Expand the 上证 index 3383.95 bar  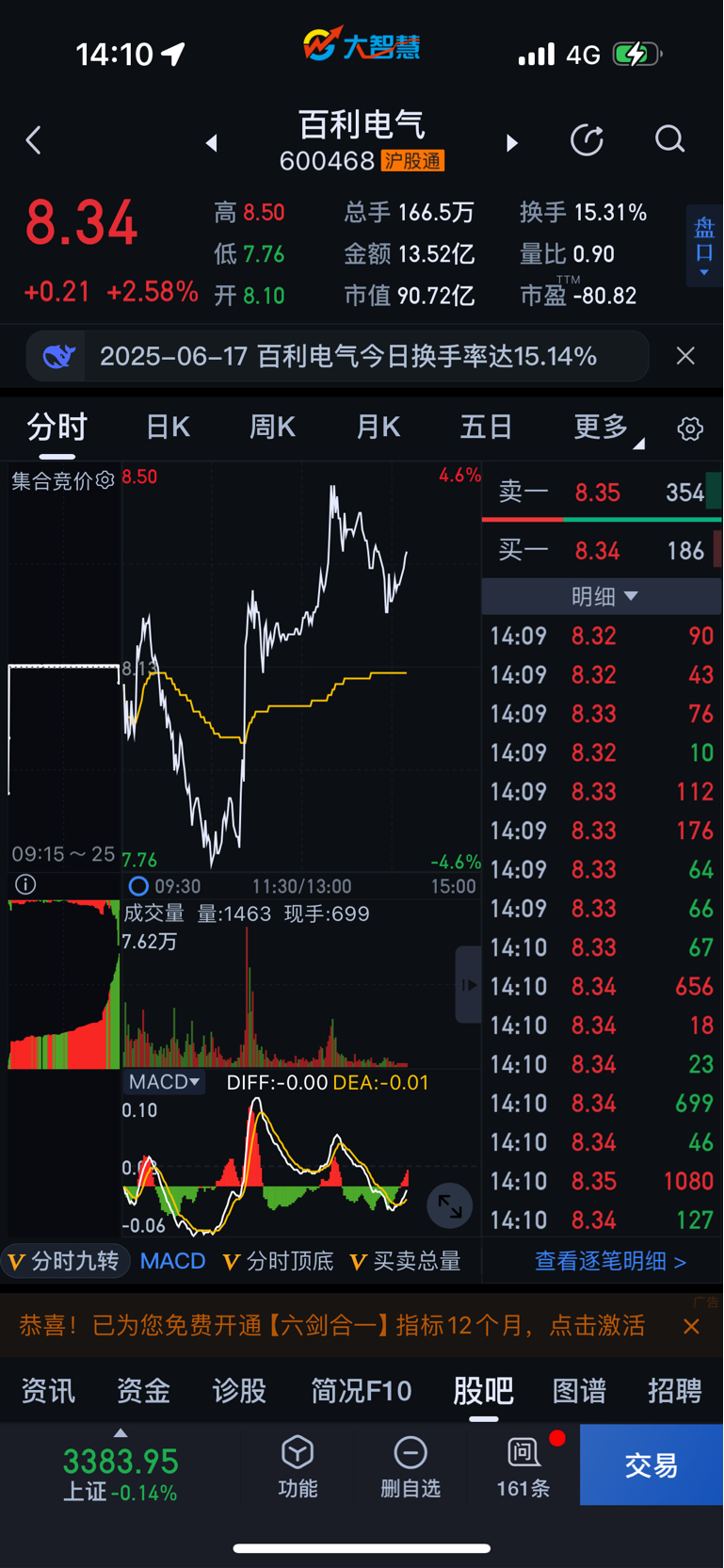(x=121, y=1466)
